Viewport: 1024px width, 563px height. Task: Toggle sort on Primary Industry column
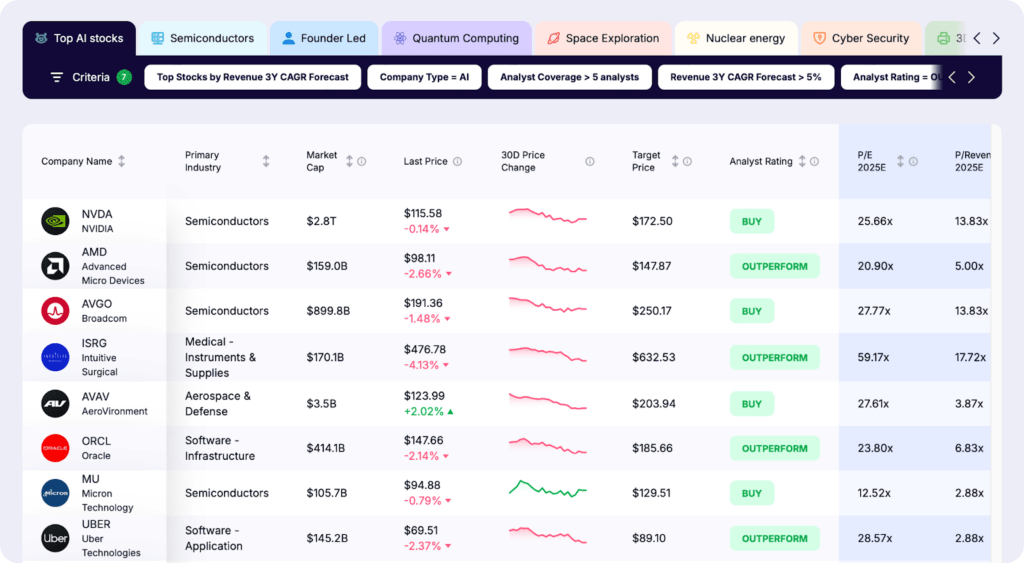tap(266, 161)
